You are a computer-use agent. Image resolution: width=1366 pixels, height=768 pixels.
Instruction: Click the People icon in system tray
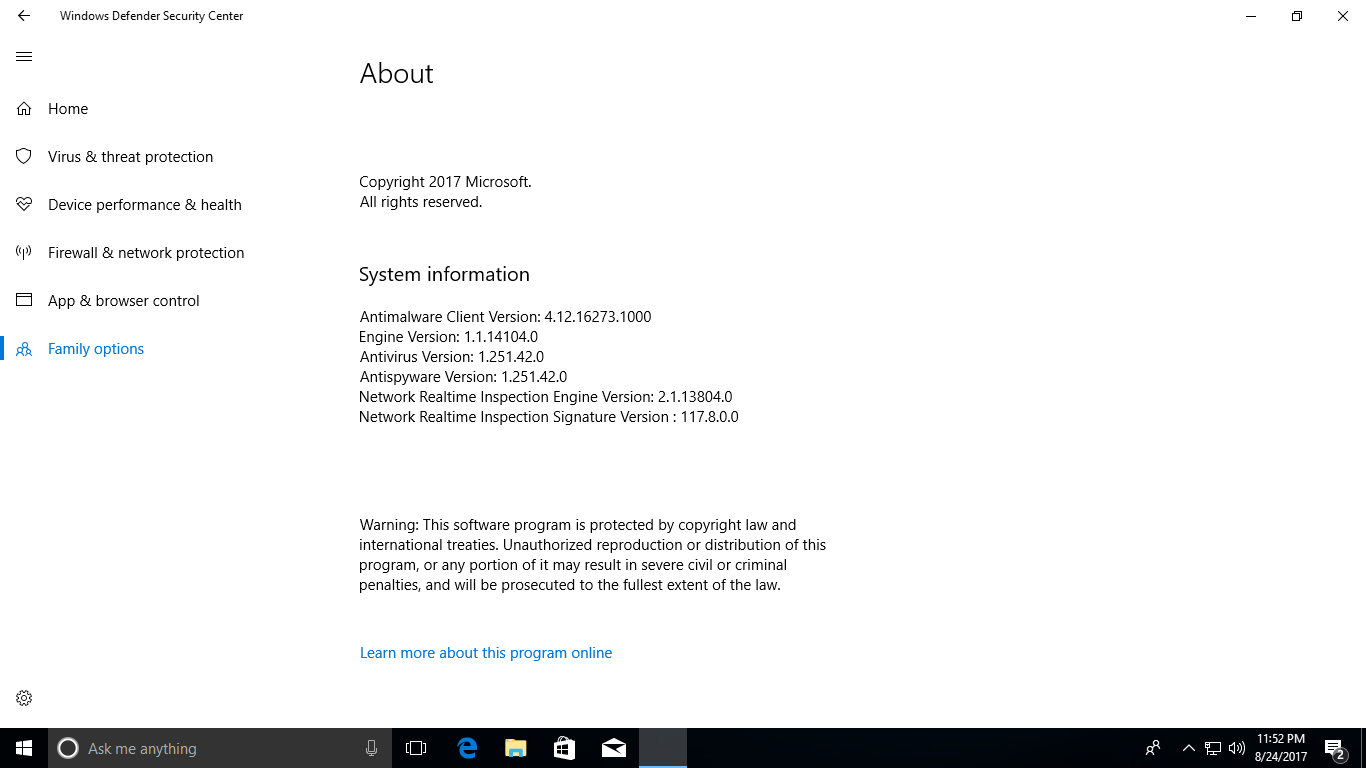(x=1153, y=748)
